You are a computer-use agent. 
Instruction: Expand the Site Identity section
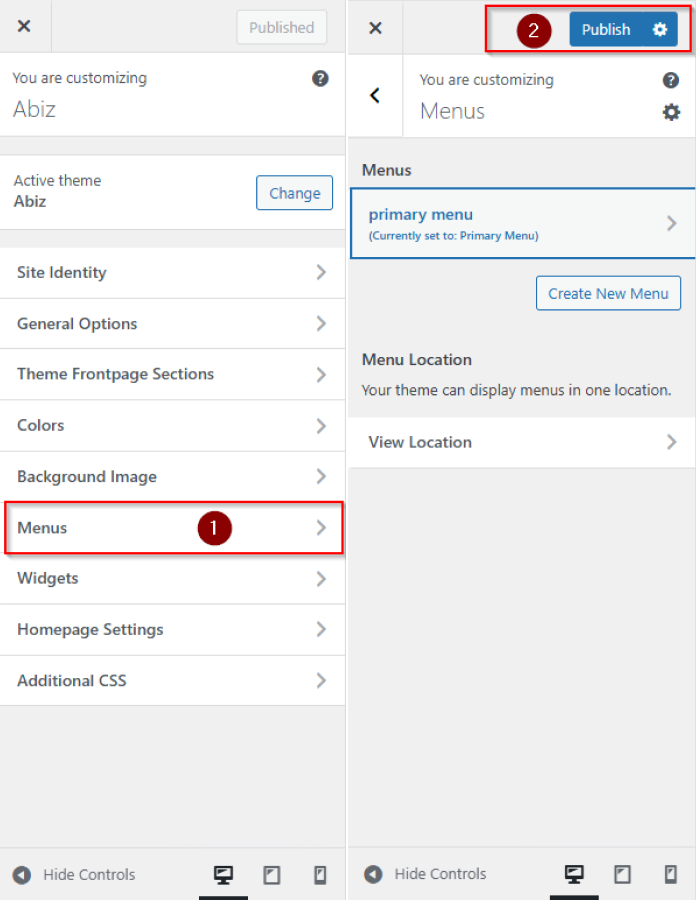(x=172, y=273)
